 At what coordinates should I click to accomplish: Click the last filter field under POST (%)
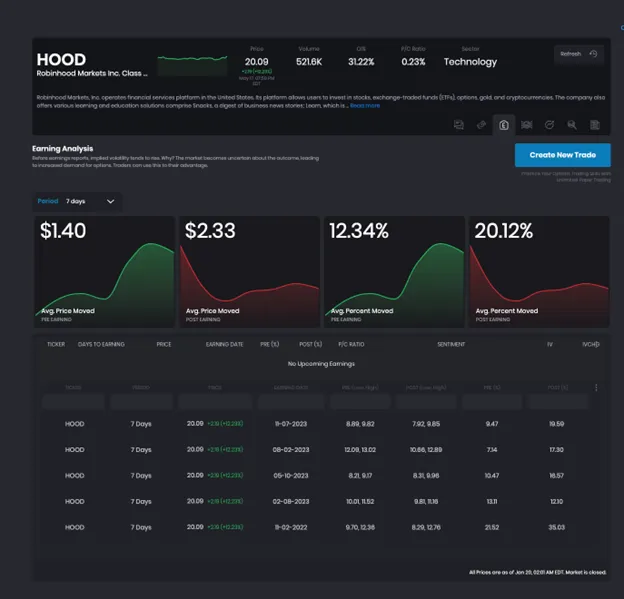[557, 402]
